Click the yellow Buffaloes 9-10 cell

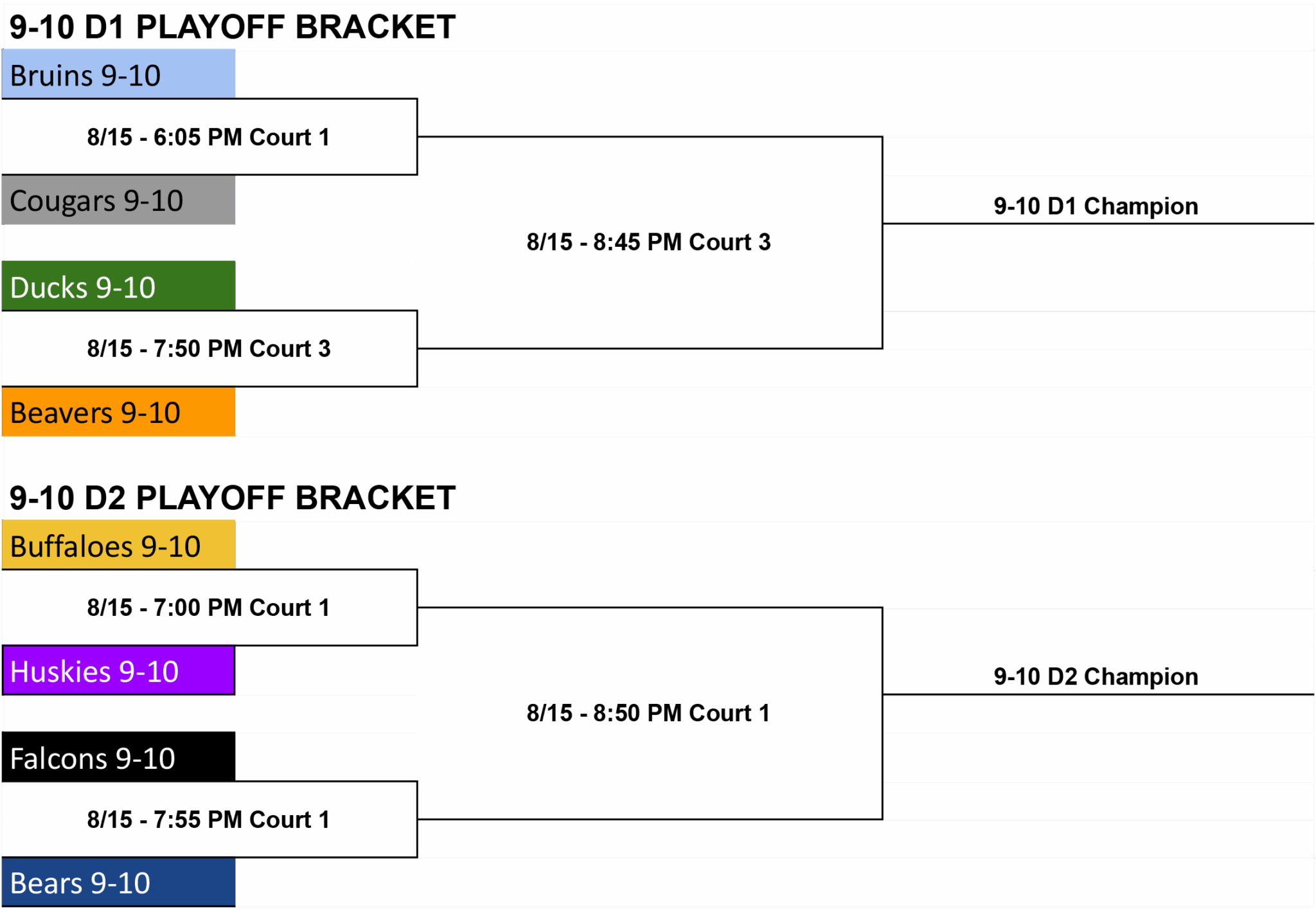[x=118, y=545]
